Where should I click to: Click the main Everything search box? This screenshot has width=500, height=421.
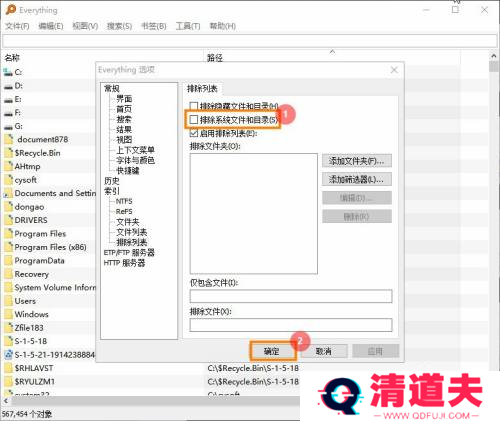[250, 41]
